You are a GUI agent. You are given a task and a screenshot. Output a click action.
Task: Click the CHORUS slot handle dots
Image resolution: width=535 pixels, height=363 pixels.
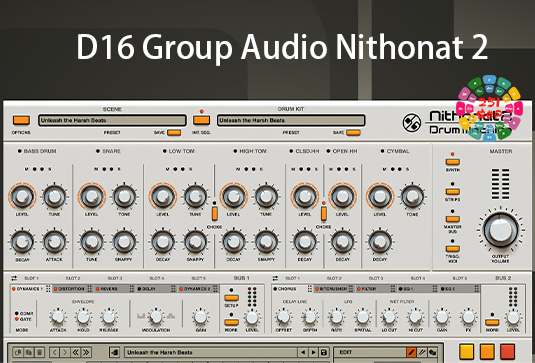[309, 289]
